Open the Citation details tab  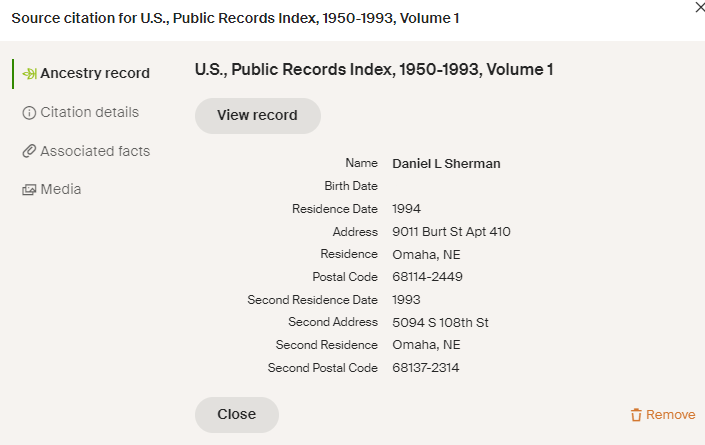click(x=89, y=112)
